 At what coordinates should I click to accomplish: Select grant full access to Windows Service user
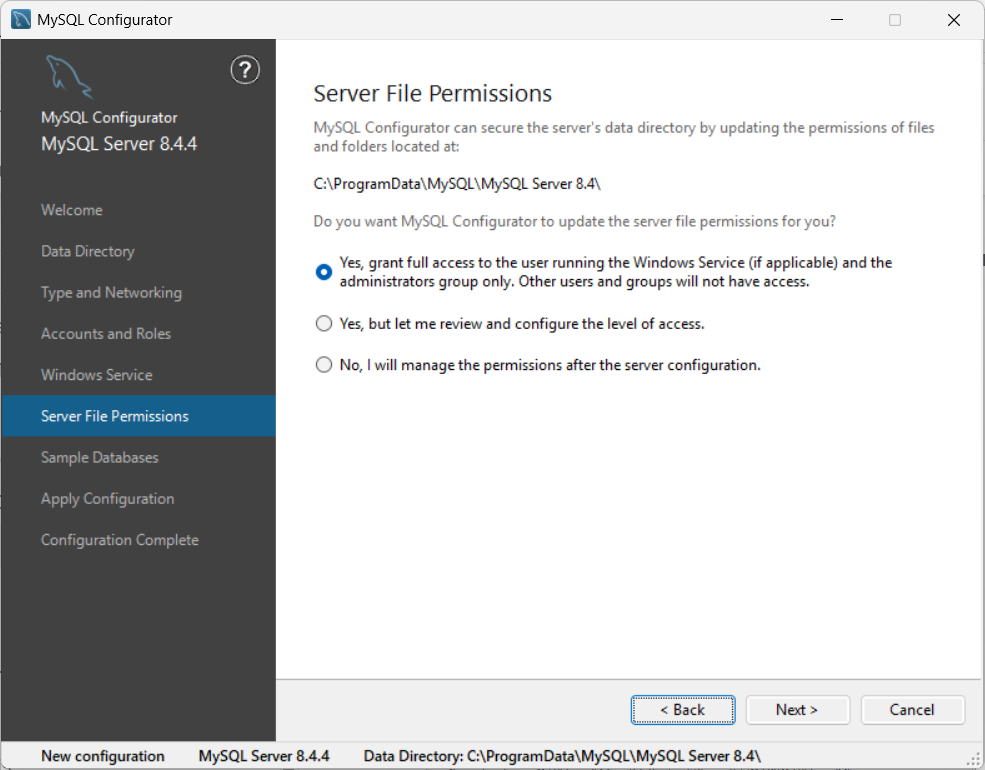(x=323, y=272)
